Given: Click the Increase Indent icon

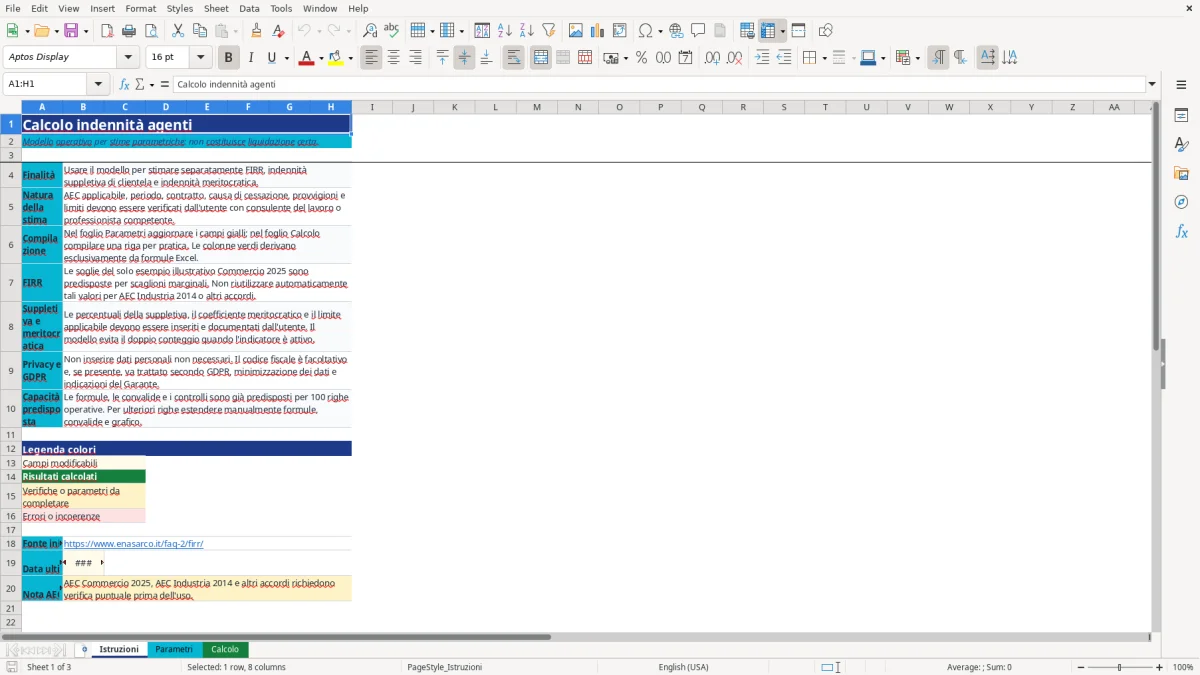Looking at the screenshot, I should click(x=762, y=58).
